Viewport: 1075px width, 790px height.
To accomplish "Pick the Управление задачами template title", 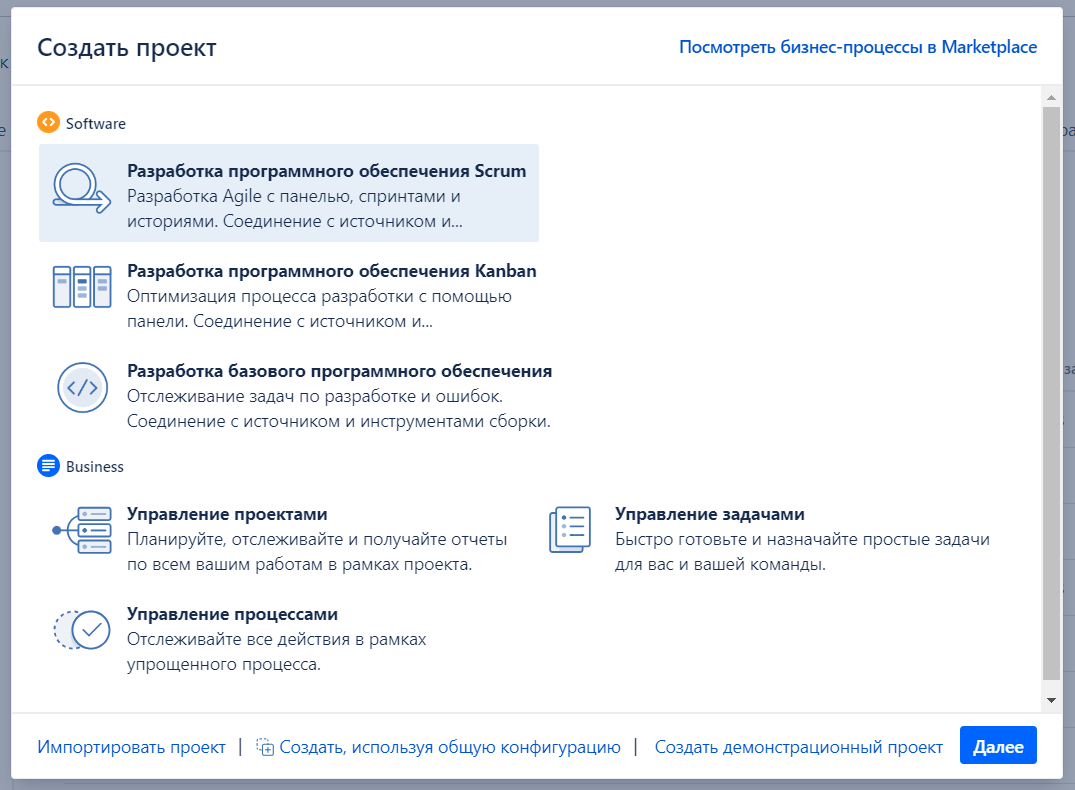I will pos(710,514).
